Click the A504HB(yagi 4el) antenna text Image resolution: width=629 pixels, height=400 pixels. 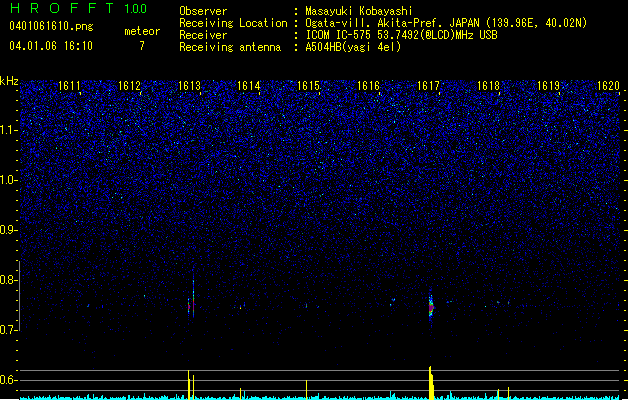click(x=353, y=47)
